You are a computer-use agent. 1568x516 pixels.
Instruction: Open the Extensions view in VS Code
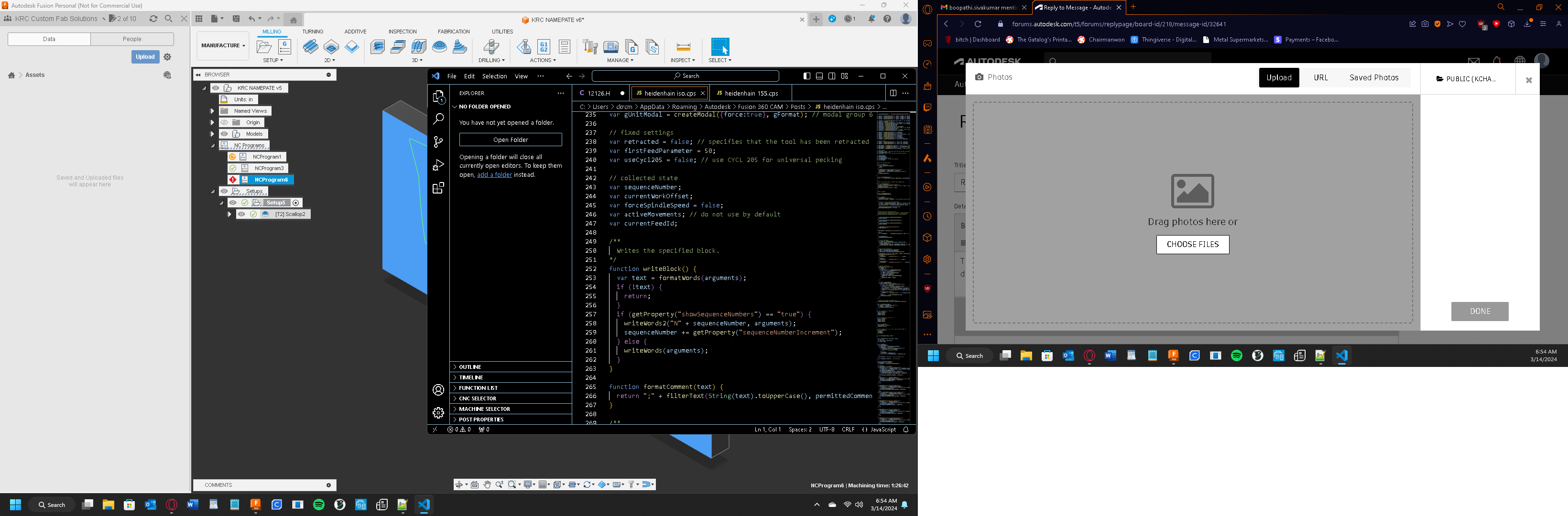(438, 187)
